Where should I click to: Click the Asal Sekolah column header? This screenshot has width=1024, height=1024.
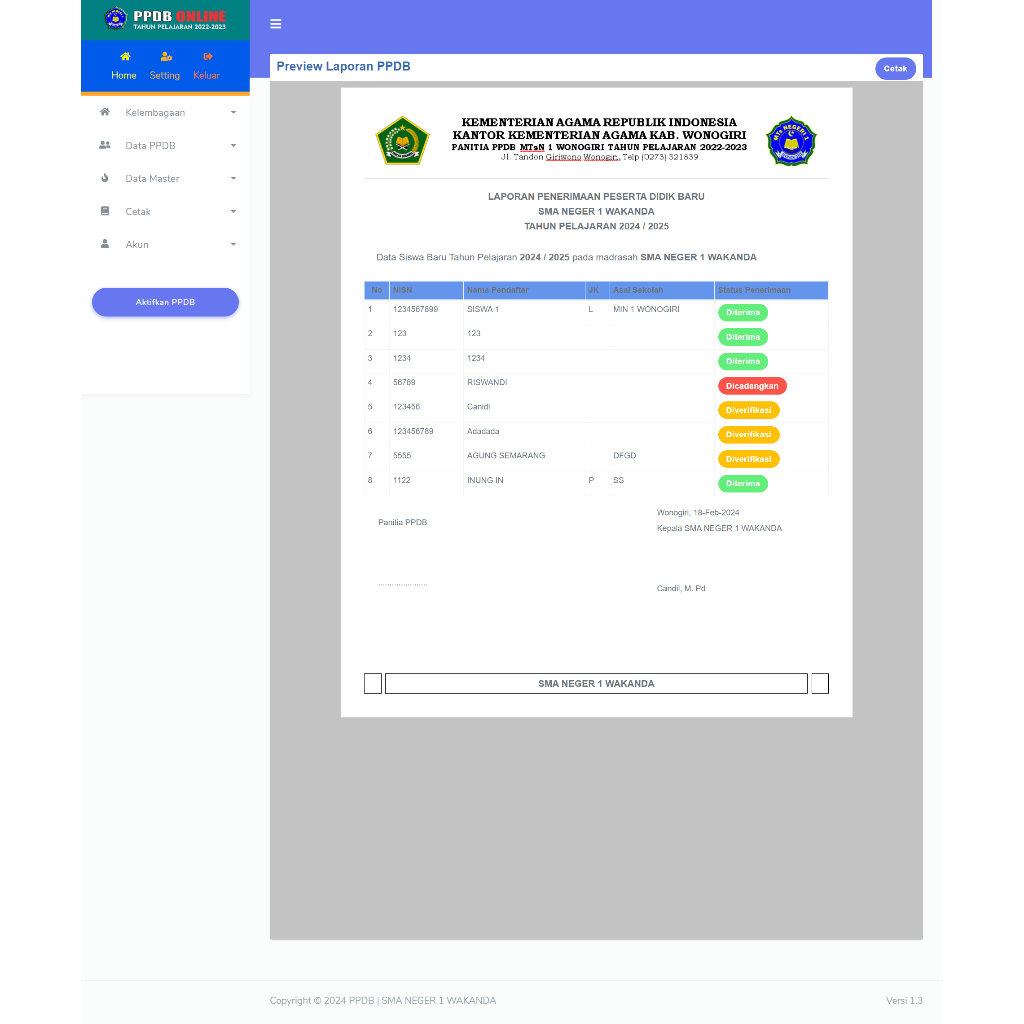pyautogui.click(x=661, y=290)
